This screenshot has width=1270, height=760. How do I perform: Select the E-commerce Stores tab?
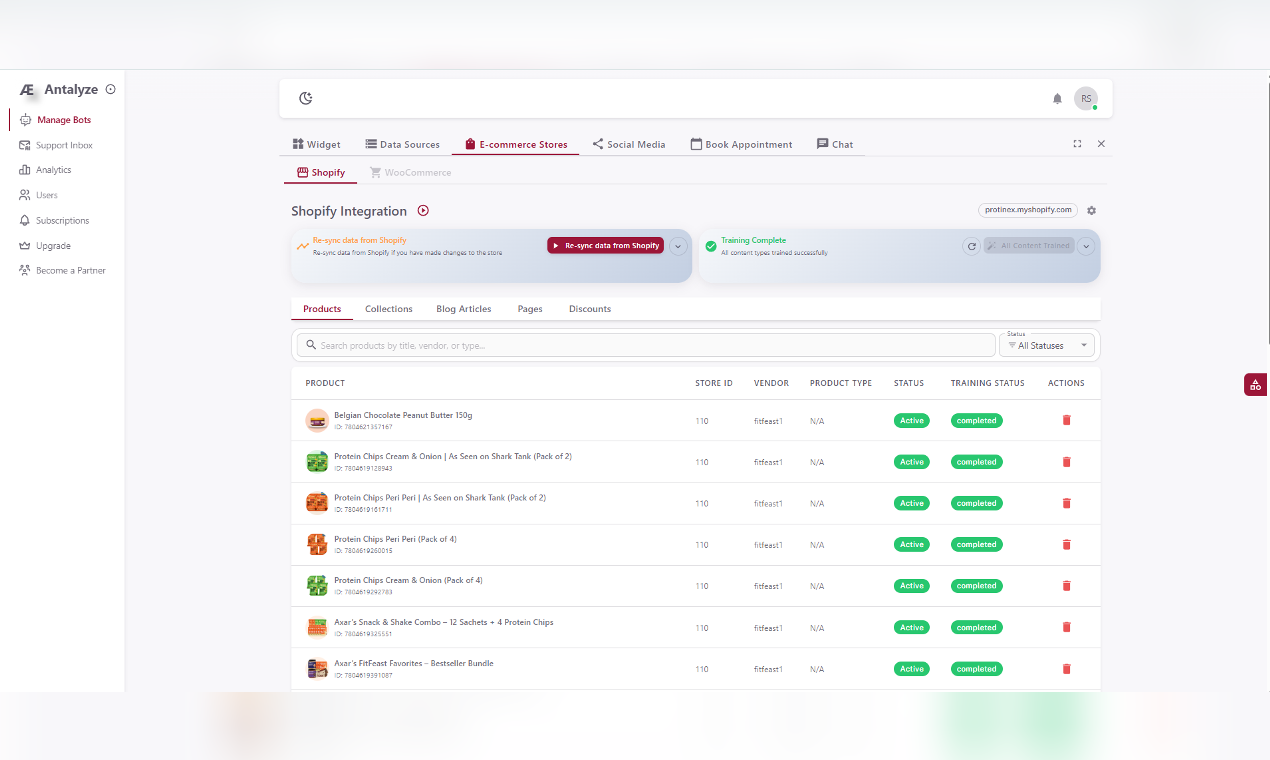(516, 144)
